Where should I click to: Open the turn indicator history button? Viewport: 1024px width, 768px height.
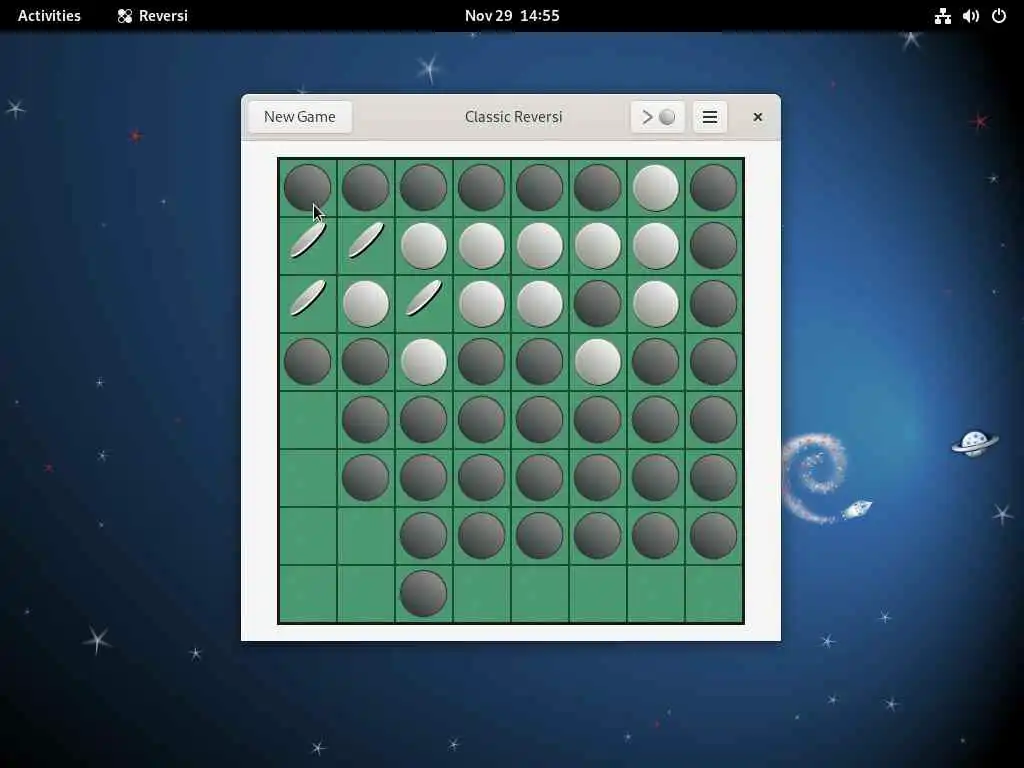pyautogui.click(x=658, y=117)
